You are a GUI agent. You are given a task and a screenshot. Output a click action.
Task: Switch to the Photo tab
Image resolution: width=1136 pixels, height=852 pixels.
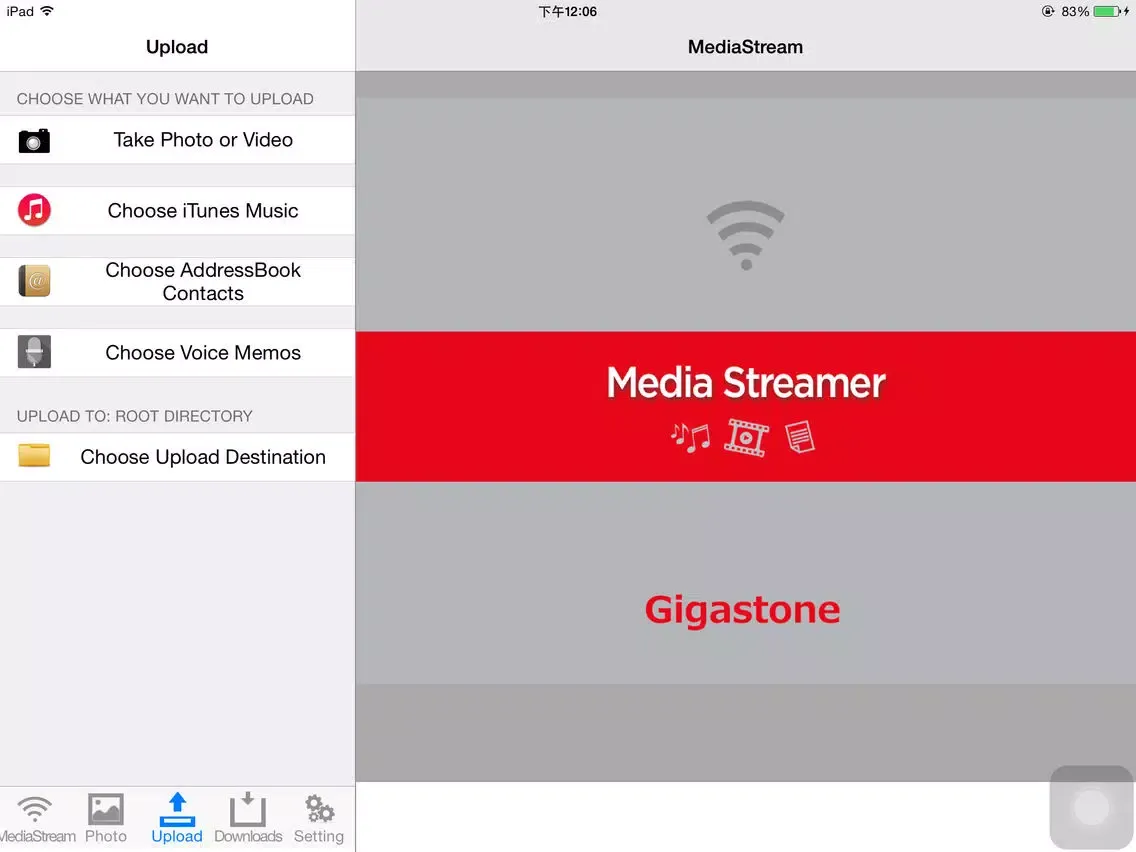[106, 819]
